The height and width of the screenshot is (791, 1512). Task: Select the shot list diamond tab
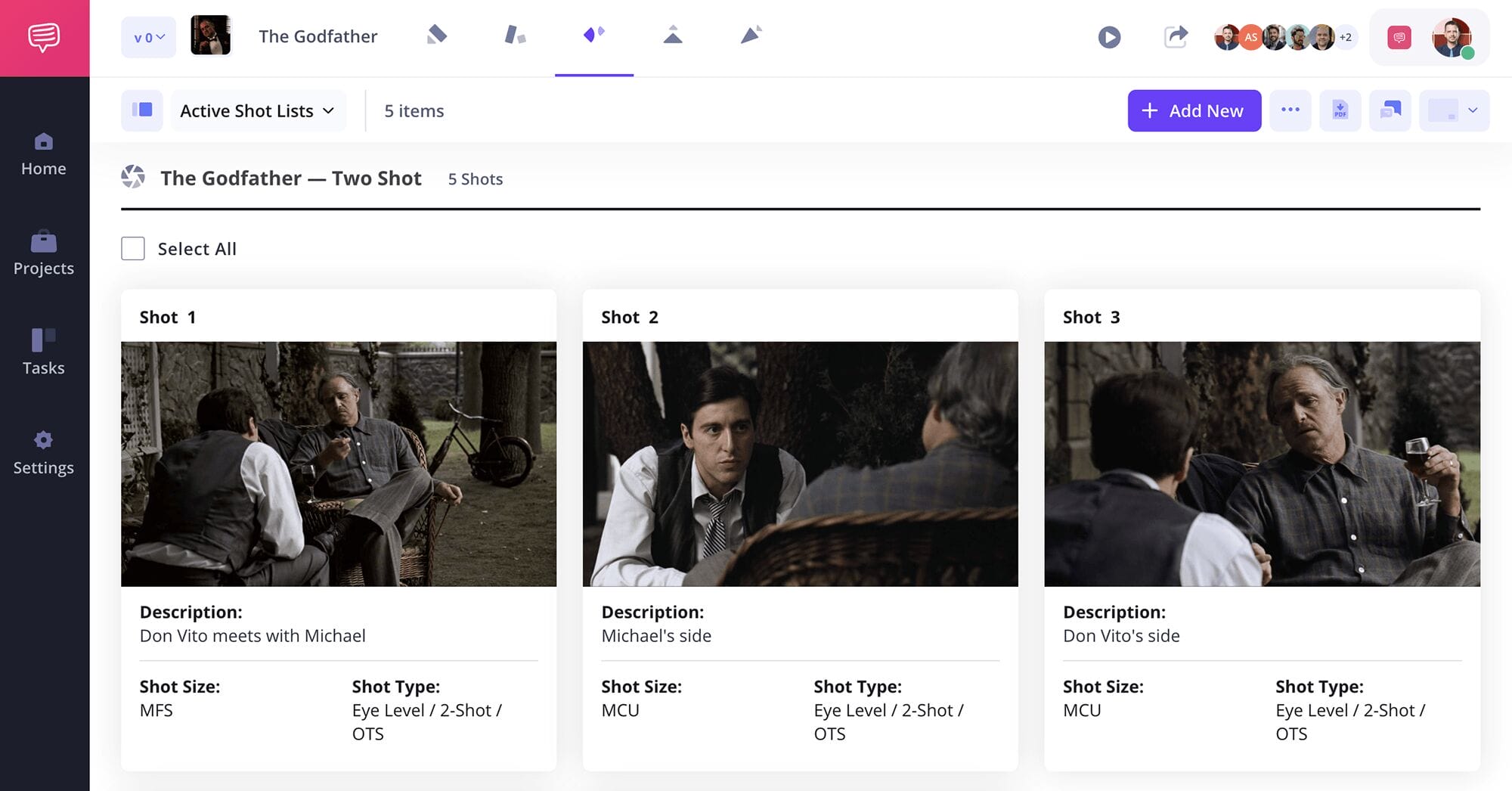coord(594,35)
